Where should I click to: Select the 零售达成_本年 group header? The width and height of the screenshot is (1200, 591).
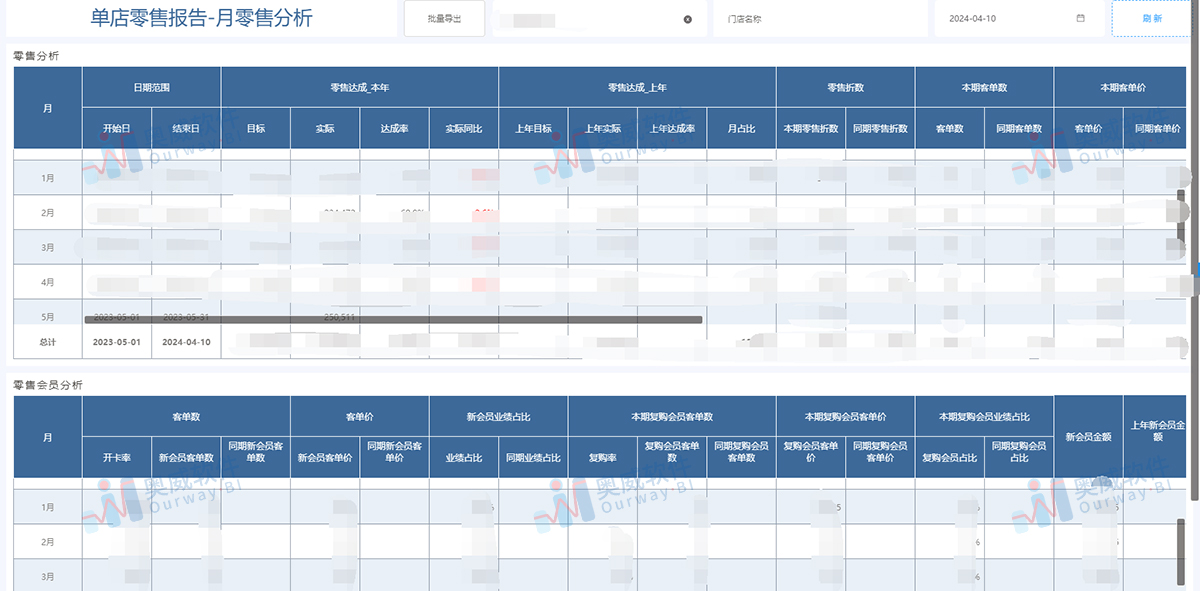[x=360, y=88]
